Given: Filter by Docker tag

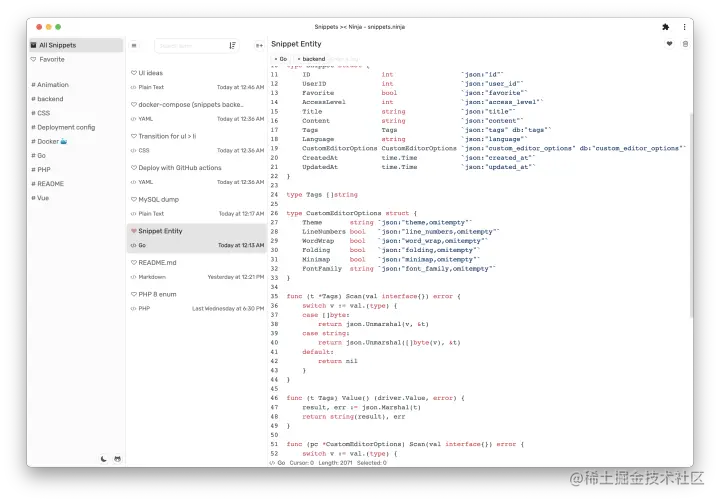Looking at the screenshot, I should coord(49,141).
